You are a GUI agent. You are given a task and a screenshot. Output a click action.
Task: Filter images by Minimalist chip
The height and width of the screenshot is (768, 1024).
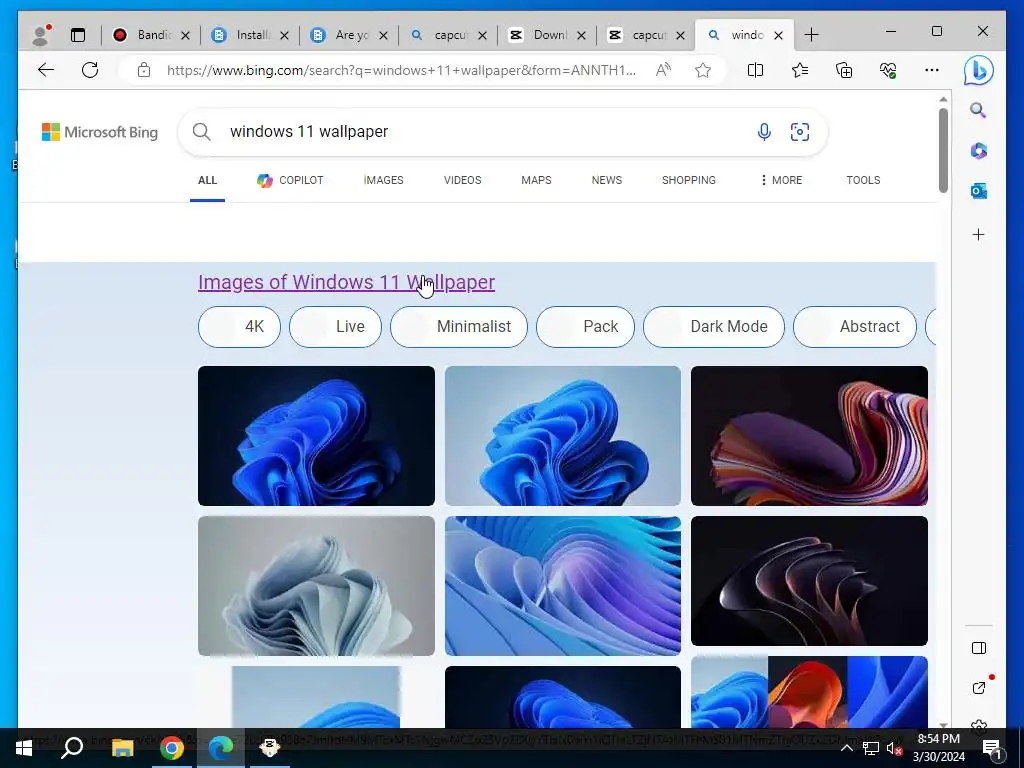(x=458, y=327)
